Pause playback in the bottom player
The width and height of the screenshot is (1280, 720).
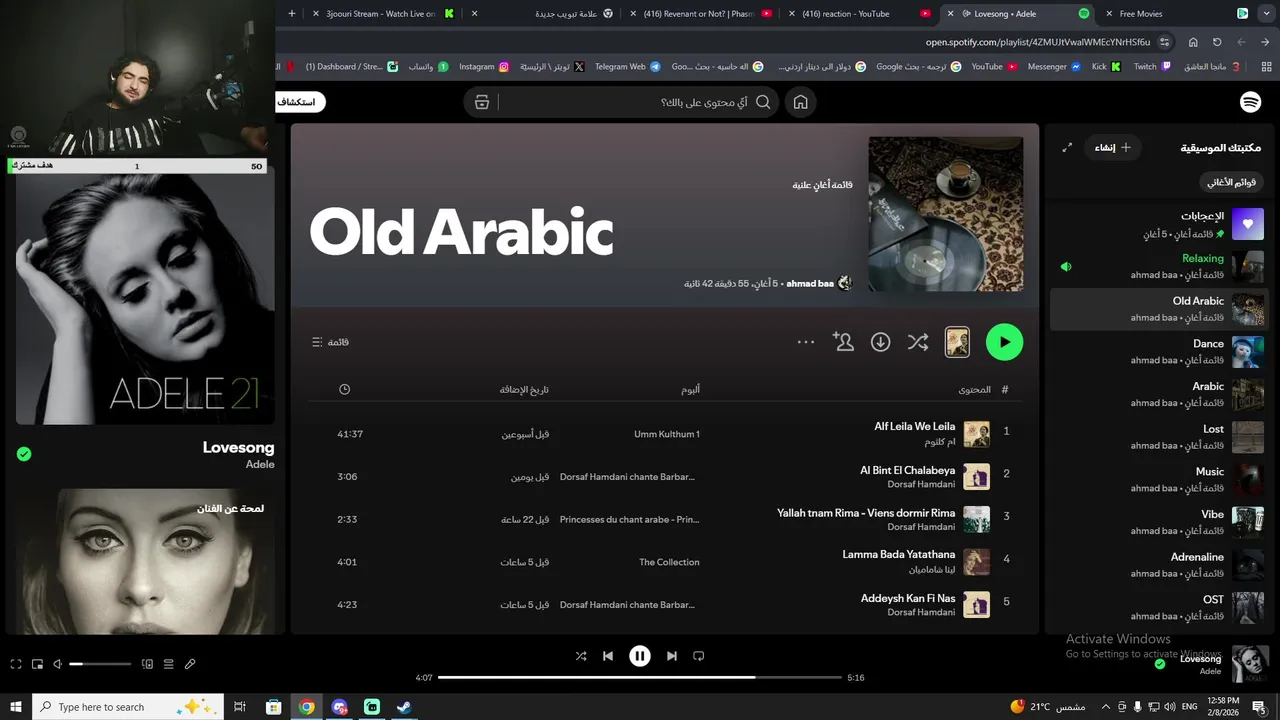[640, 656]
